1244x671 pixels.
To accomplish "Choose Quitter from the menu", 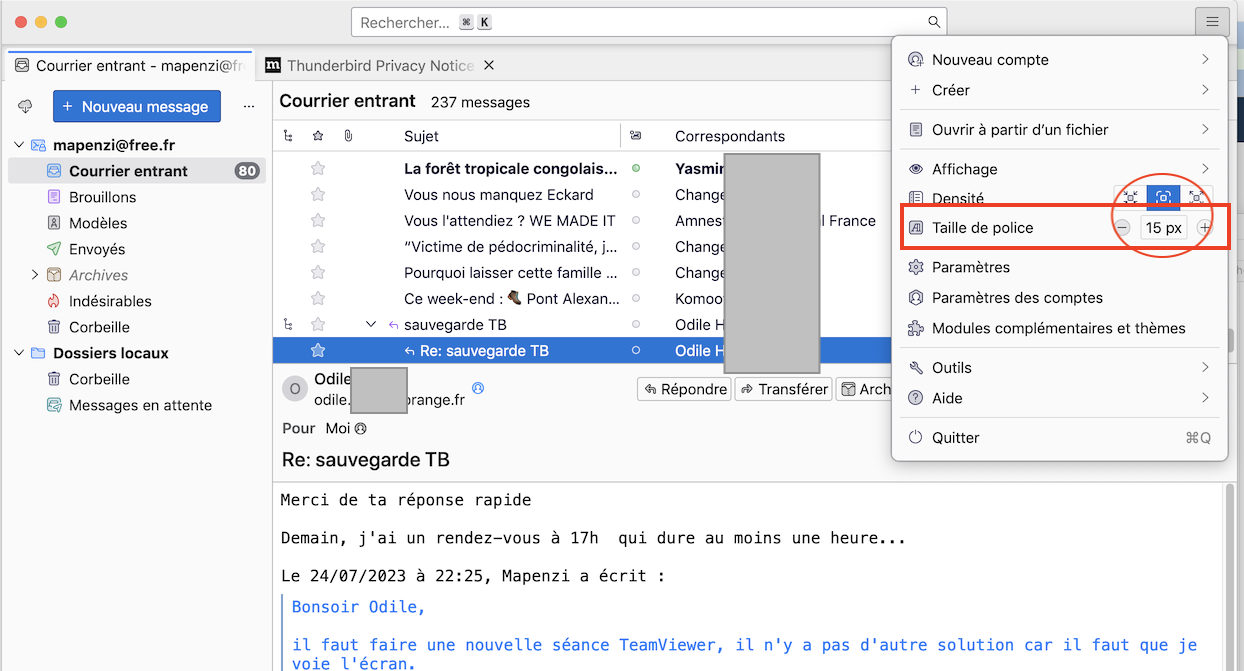I will click(1059, 438).
